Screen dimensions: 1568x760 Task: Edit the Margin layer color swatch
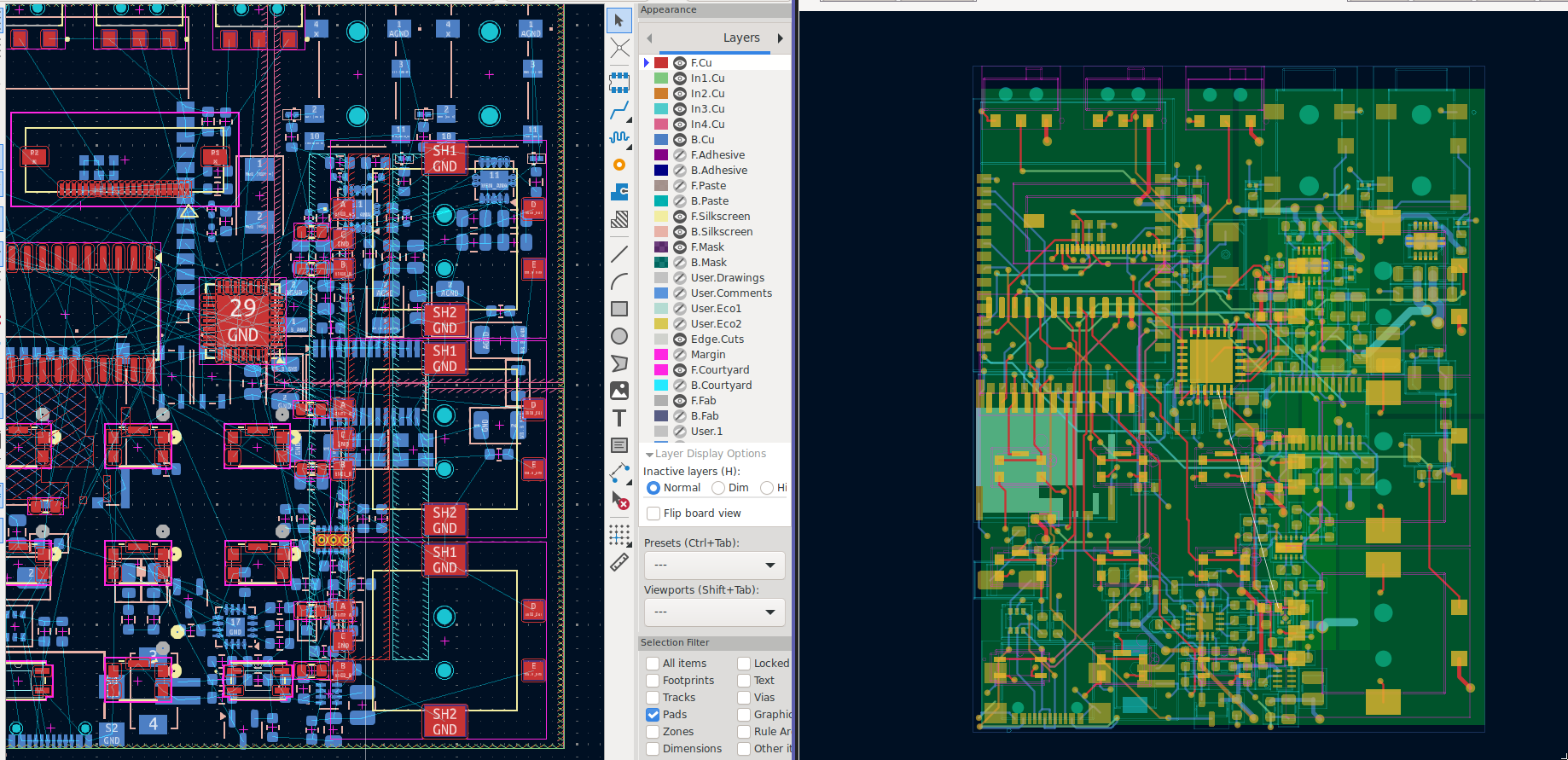(661, 355)
